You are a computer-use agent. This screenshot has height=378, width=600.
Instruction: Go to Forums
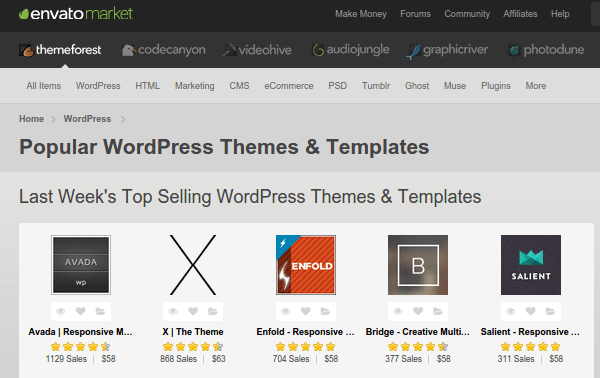[x=415, y=14]
